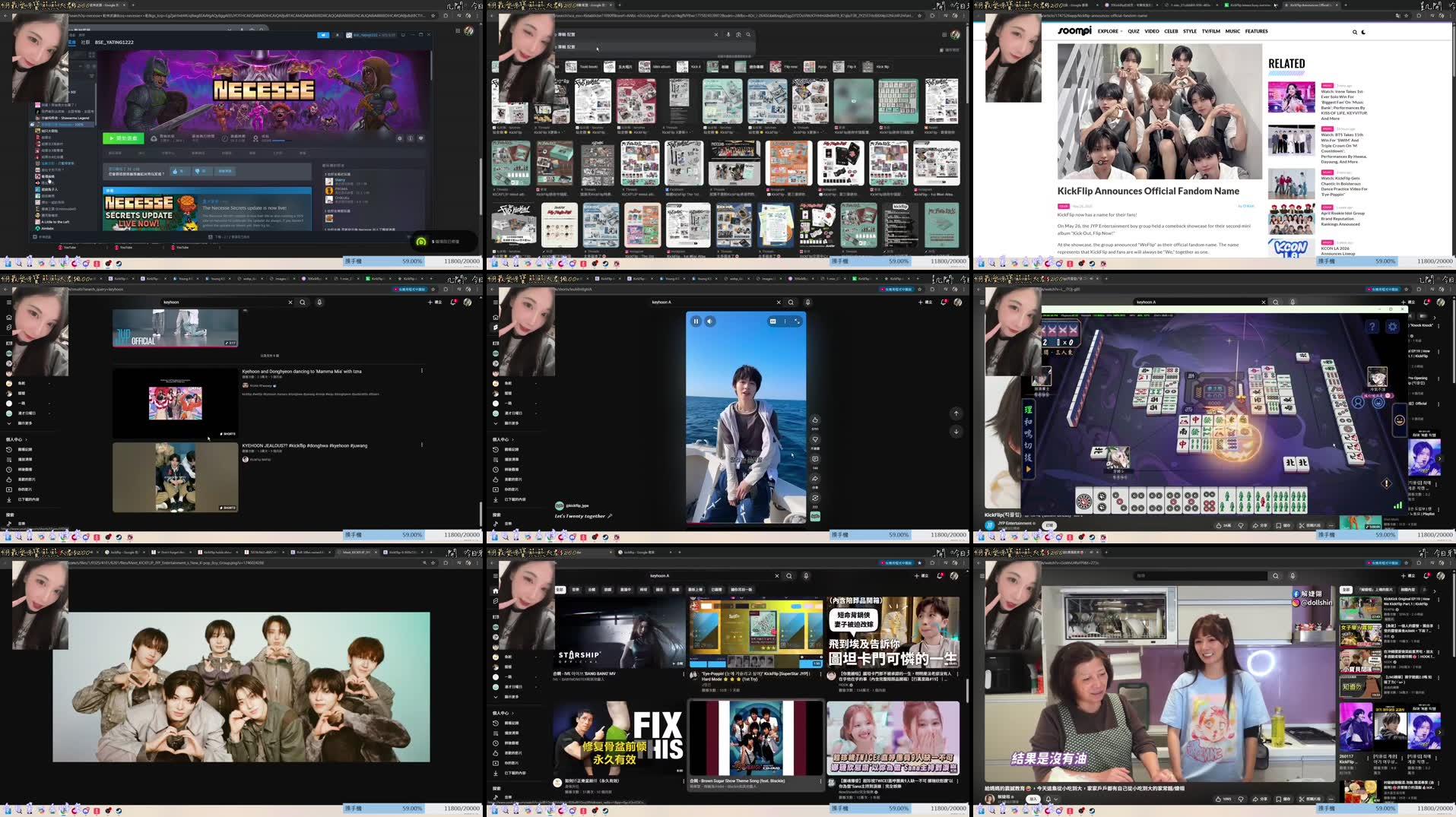Select the thumbs-up like icon on the Shorts video
1456x817 pixels.
(x=815, y=420)
